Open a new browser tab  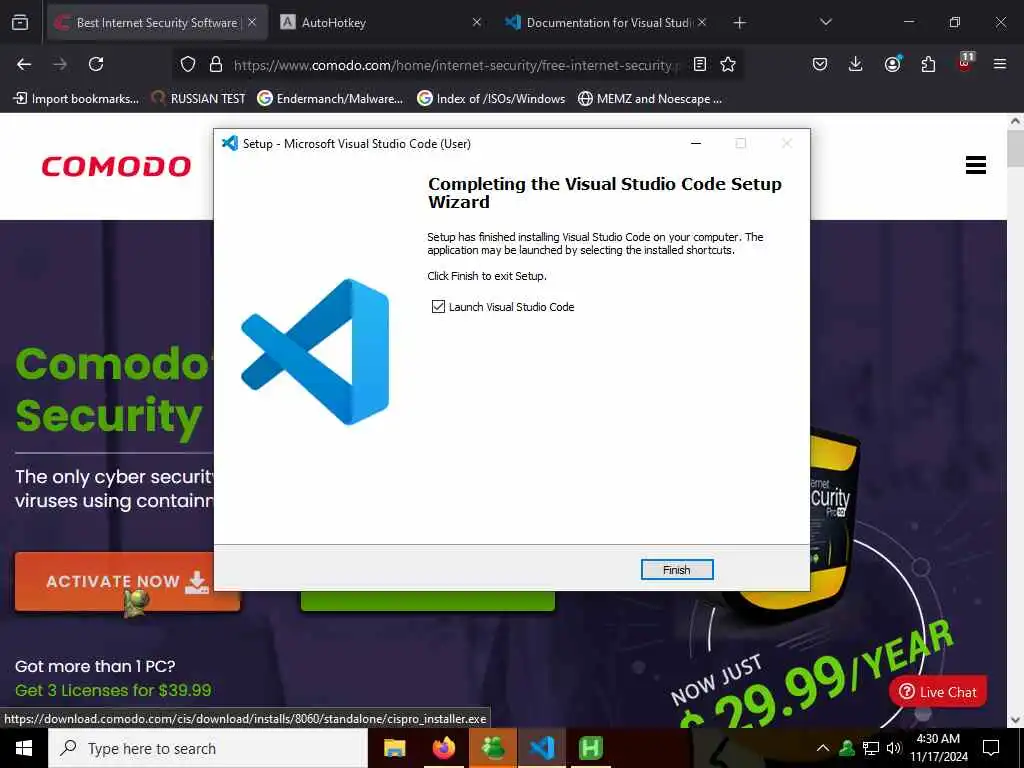click(x=739, y=23)
